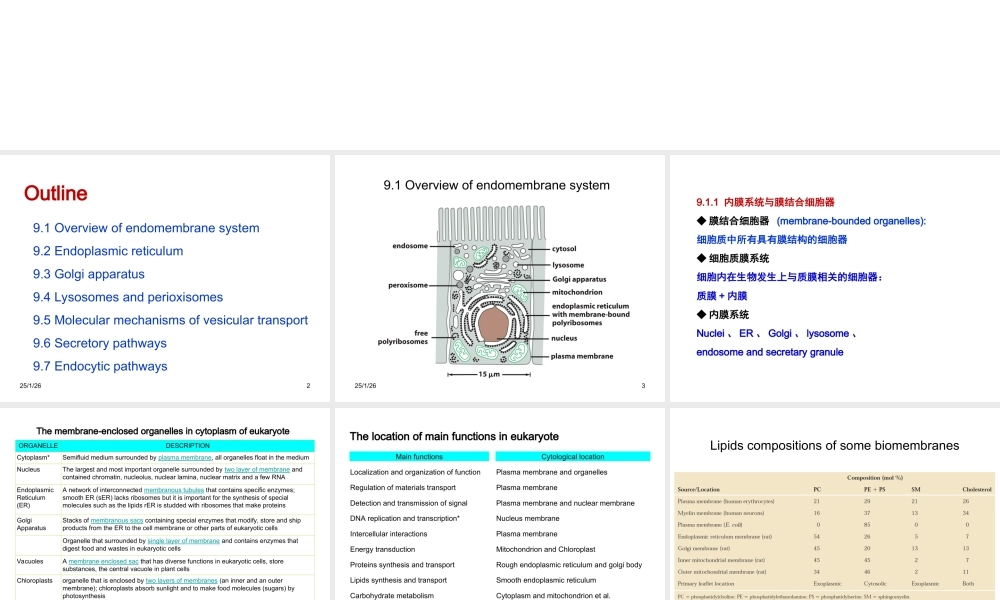Viewport: 1000px width, 600px height.
Task: Click the 'DESCRIPTION' column header
Action: tap(188, 446)
